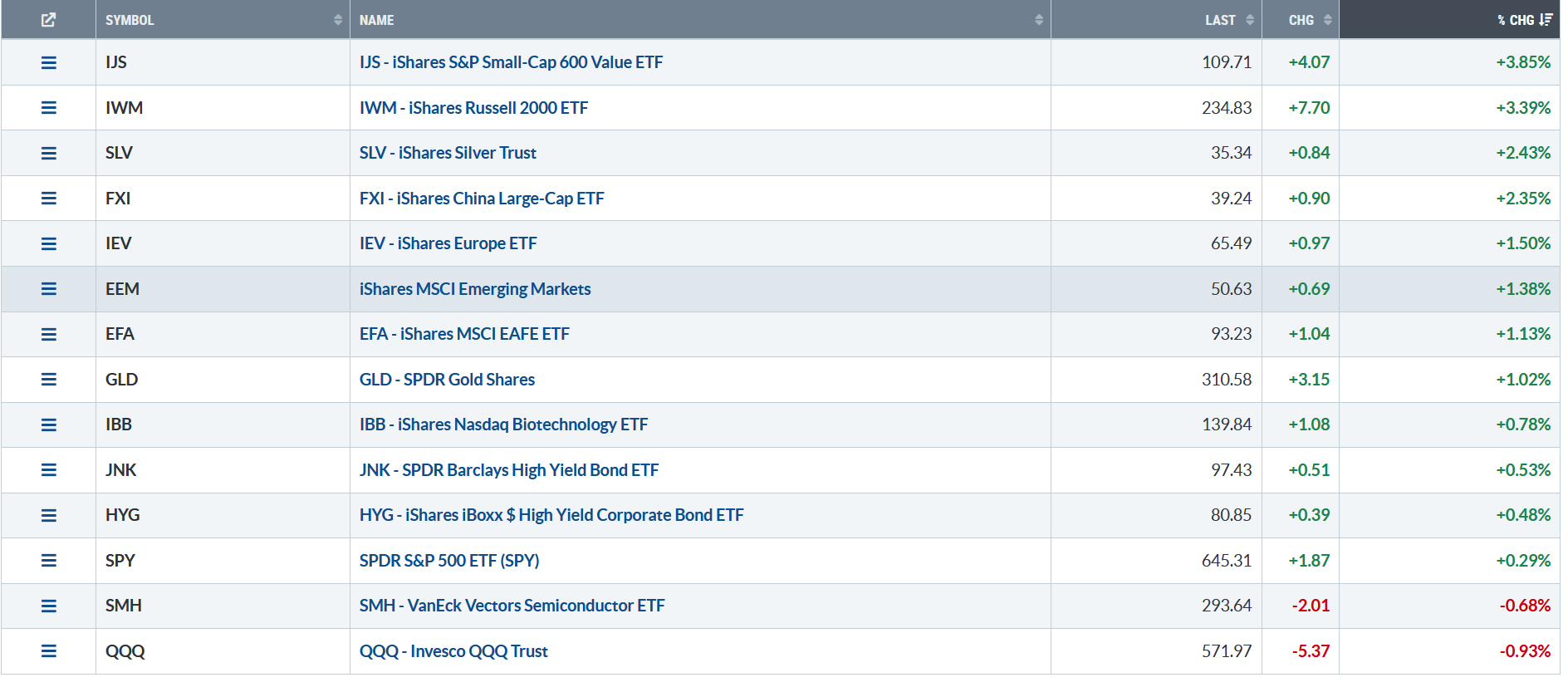Follow the SPDR S&P 500 ETF (SPY) link
The image size is (1568, 692).
click(x=449, y=561)
